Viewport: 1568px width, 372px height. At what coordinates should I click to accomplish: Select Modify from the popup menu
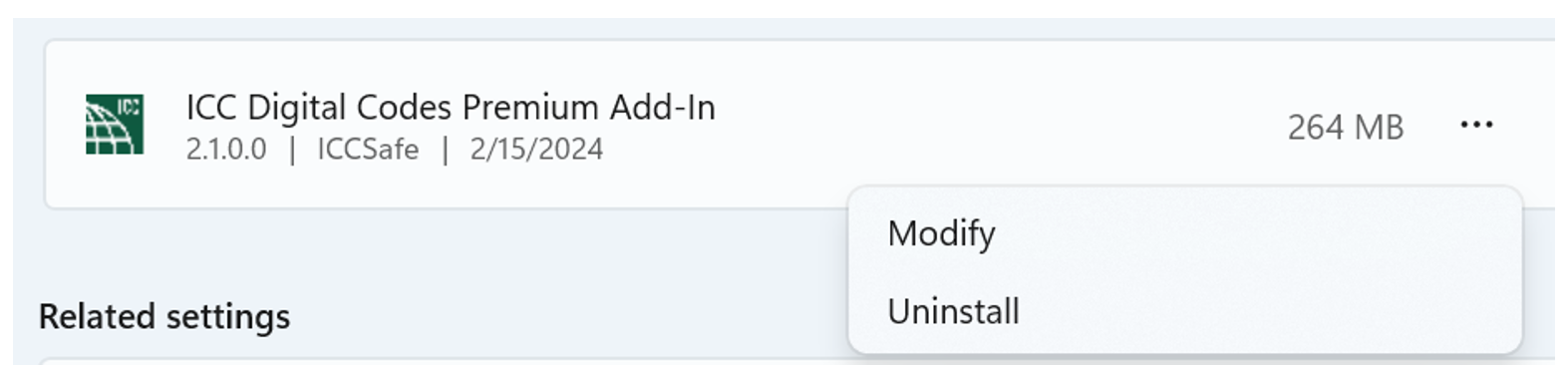941,233
